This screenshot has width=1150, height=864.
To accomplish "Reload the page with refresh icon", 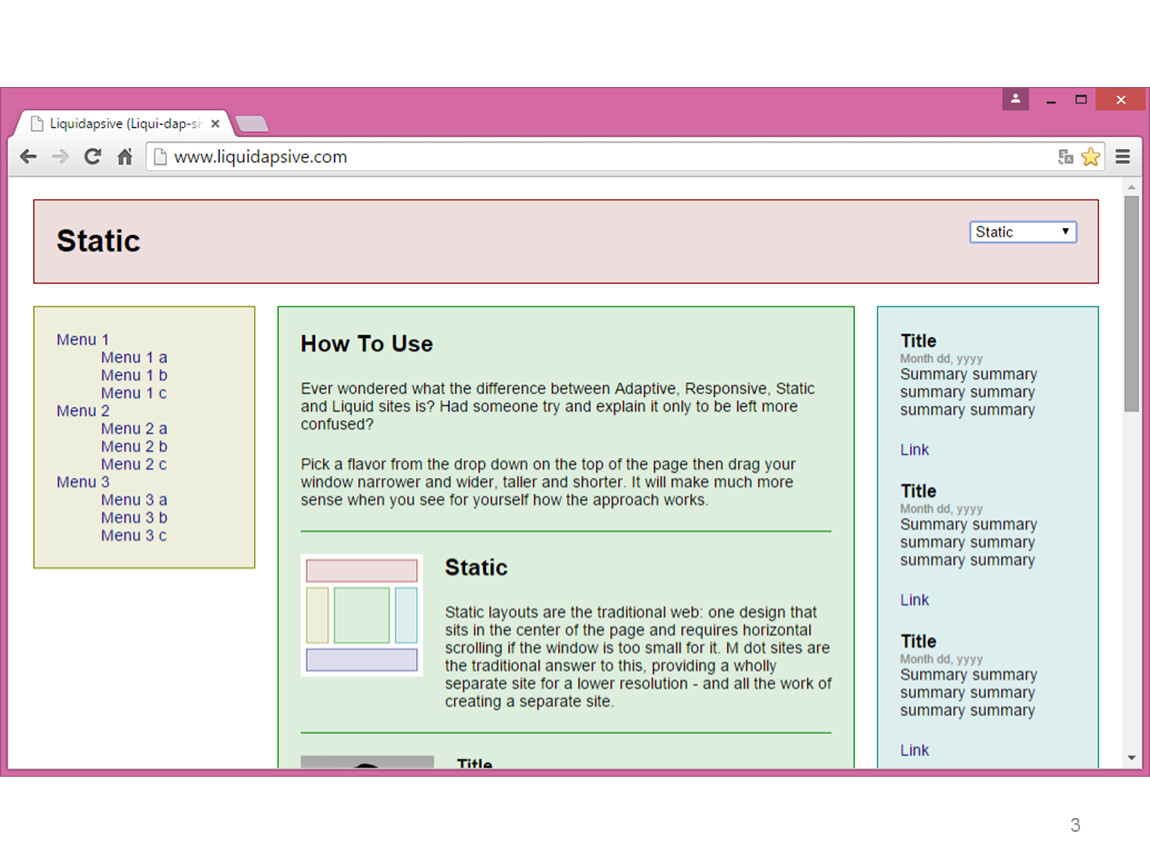I will tap(92, 157).
